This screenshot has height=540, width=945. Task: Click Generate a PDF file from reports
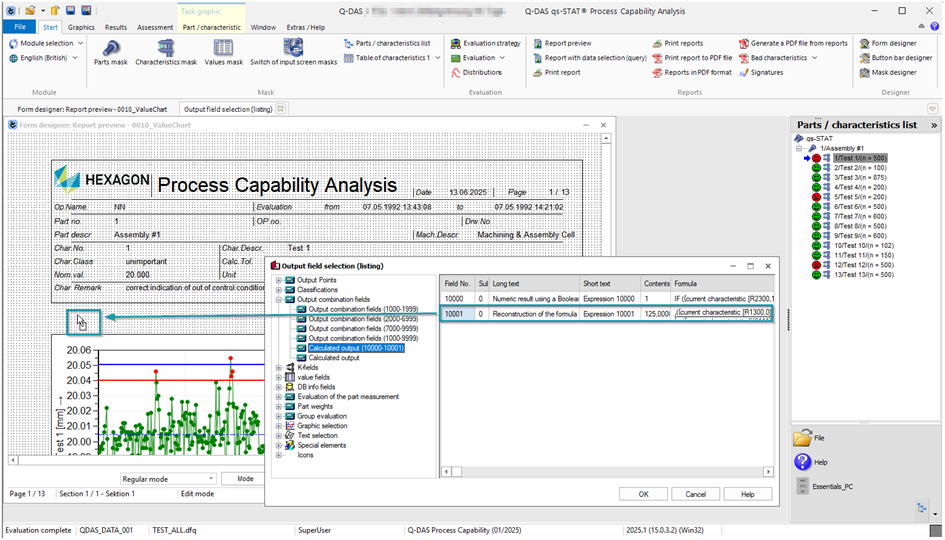pos(793,43)
